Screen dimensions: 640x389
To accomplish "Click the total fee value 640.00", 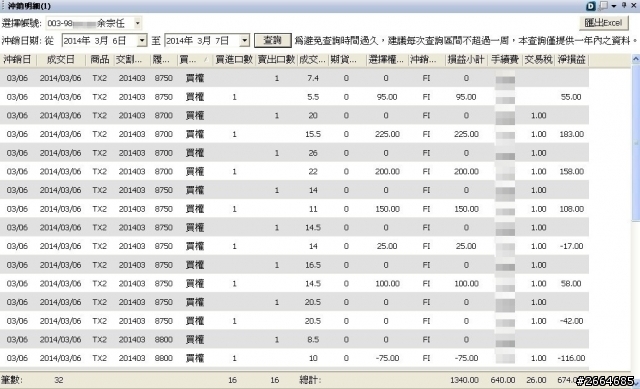I will click(x=503, y=380).
